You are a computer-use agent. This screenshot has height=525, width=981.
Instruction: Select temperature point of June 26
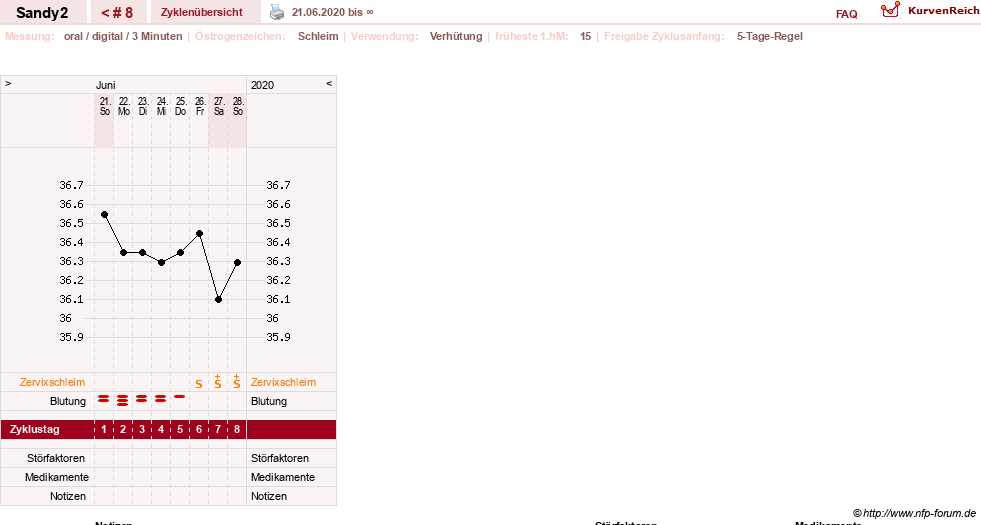200,233
